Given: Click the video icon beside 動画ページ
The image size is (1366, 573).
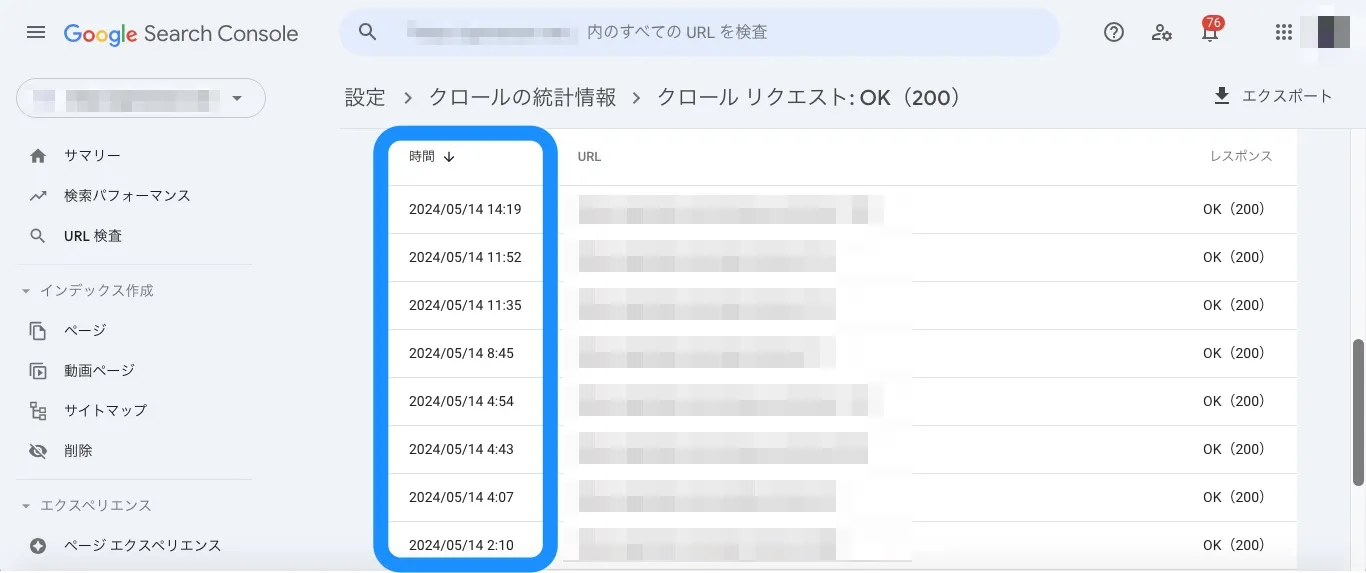Looking at the screenshot, I should pos(38,371).
